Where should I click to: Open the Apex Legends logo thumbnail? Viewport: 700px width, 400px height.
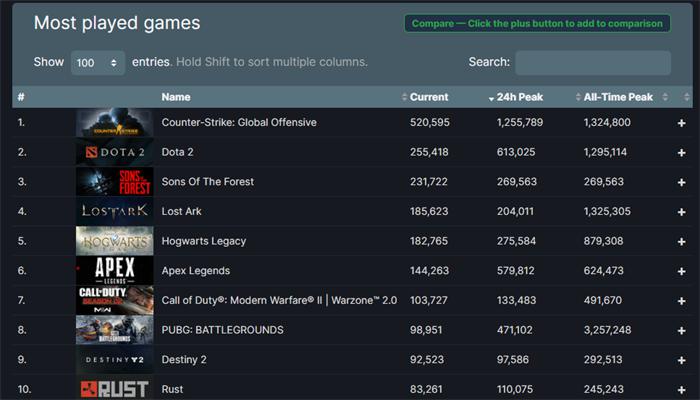115,271
